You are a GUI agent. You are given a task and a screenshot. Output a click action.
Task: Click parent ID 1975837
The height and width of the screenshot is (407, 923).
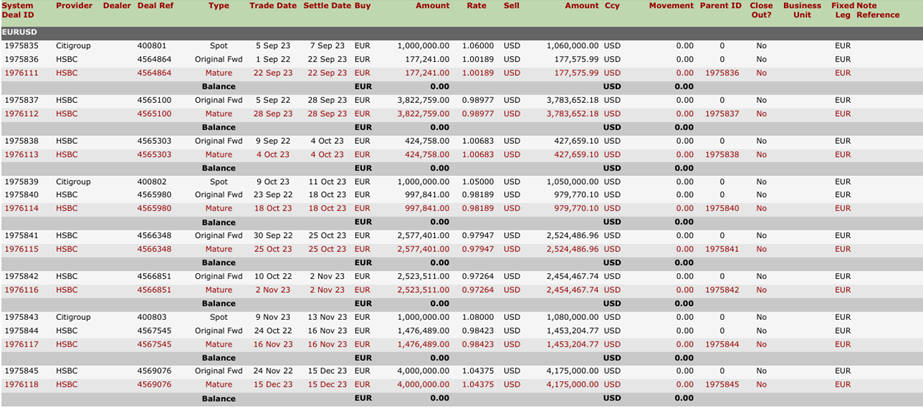tap(722, 114)
